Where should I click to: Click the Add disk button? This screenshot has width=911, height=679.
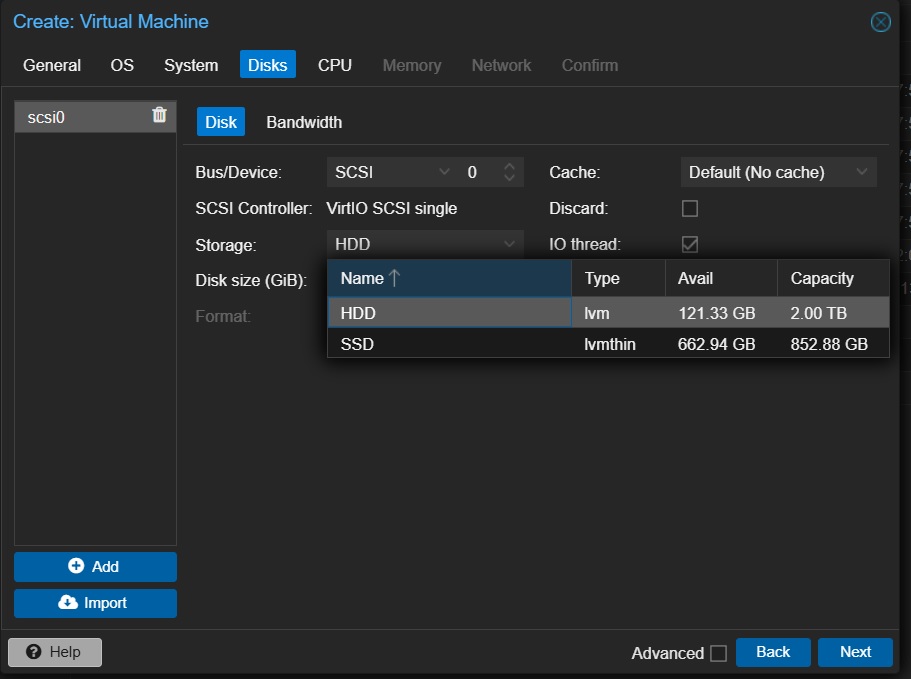(95, 566)
